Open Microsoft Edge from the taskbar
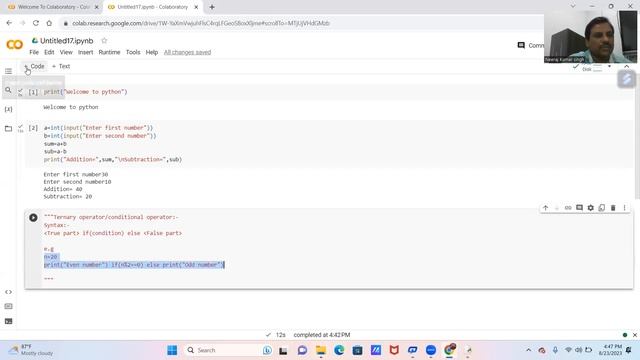Image resolution: width=640 pixels, height=360 pixels. (x=339, y=350)
